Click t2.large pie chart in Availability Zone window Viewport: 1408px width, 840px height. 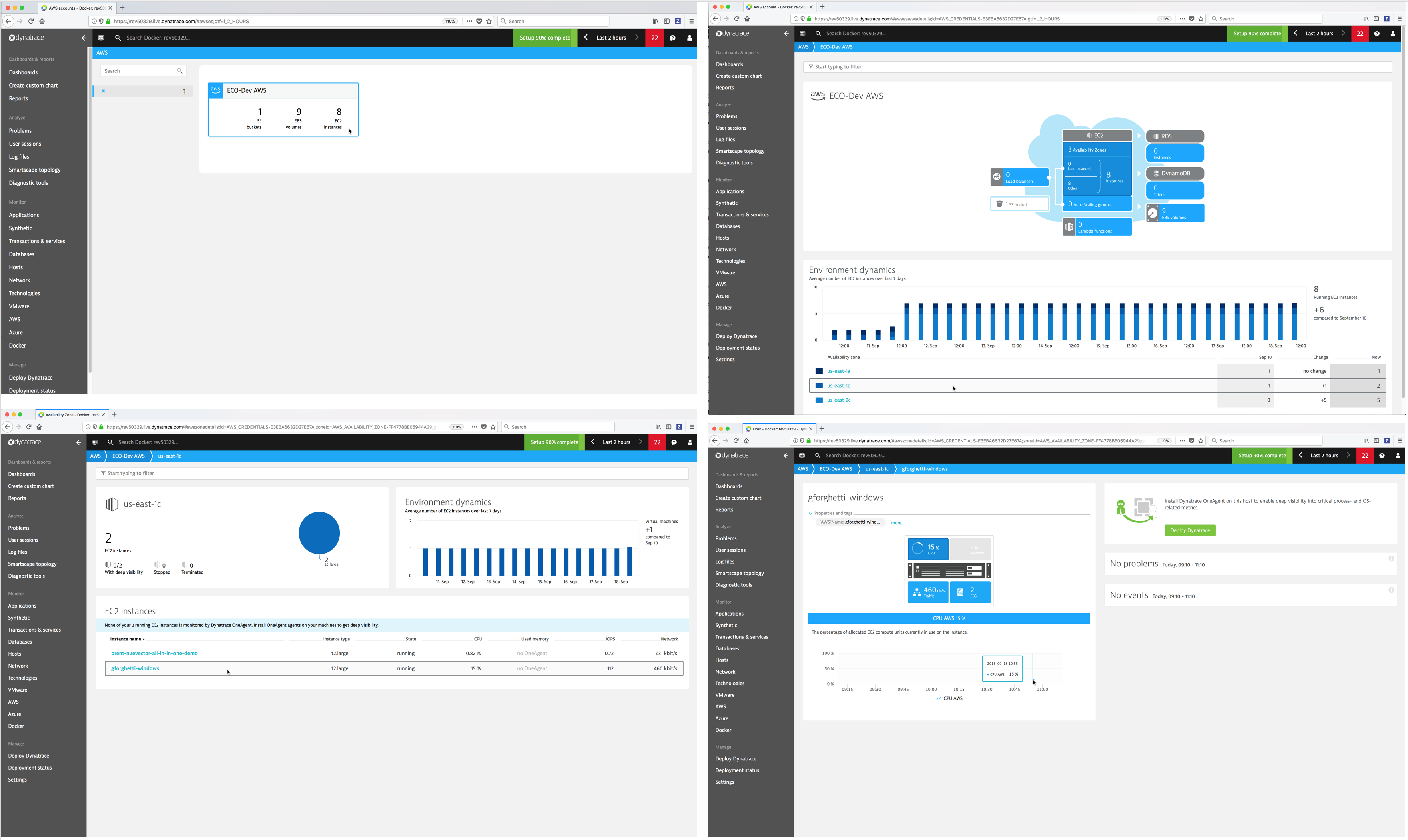[x=319, y=533]
